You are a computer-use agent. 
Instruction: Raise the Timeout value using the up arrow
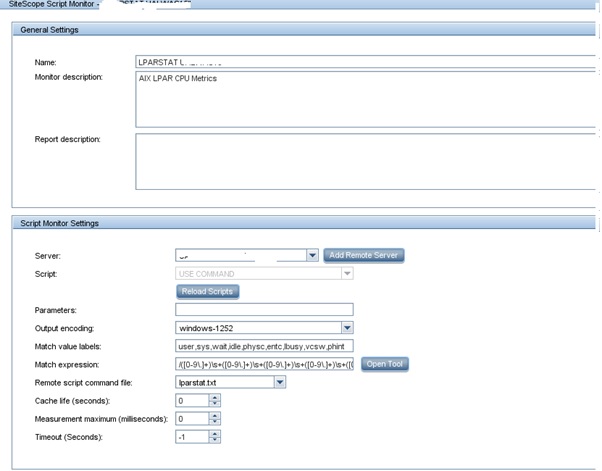[215, 433]
